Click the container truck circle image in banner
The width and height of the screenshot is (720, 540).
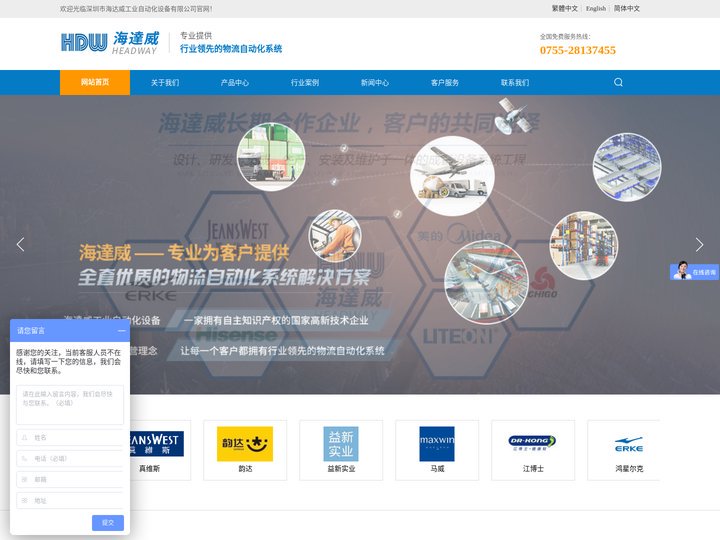tap(271, 157)
